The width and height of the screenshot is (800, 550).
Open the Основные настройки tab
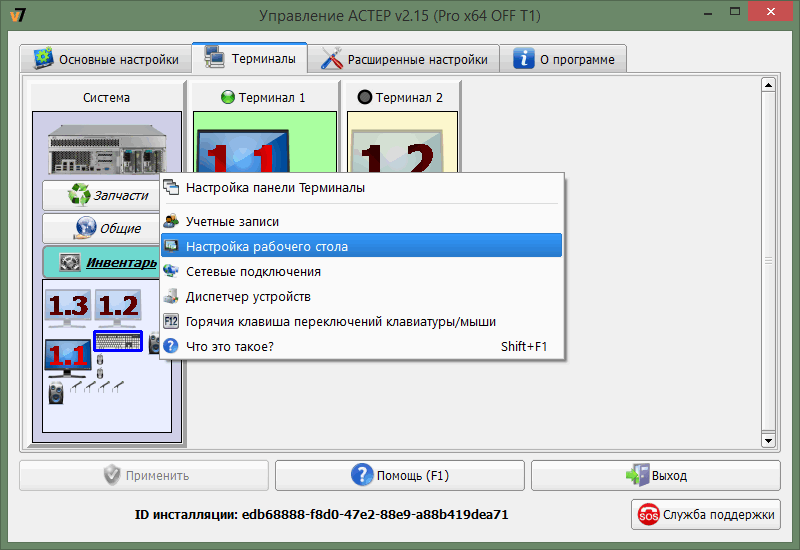(106, 59)
